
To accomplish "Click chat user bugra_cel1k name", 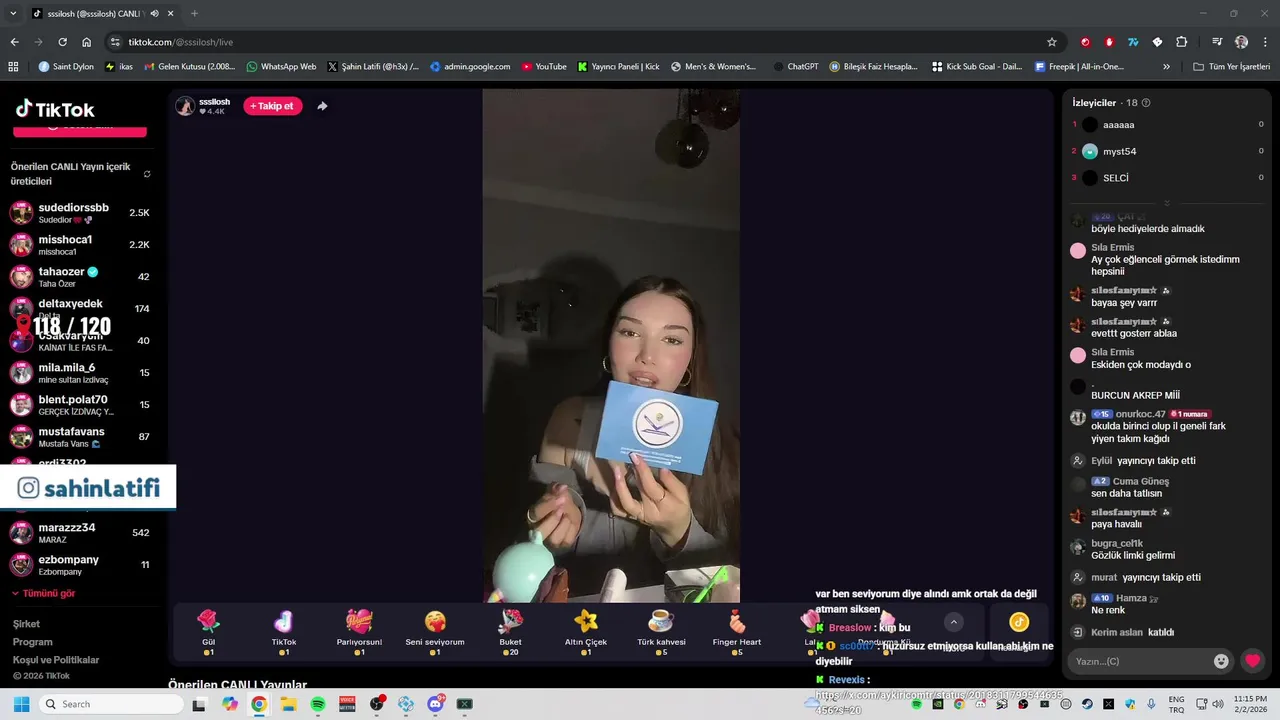I will pyautogui.click(x=1117, y=543).
